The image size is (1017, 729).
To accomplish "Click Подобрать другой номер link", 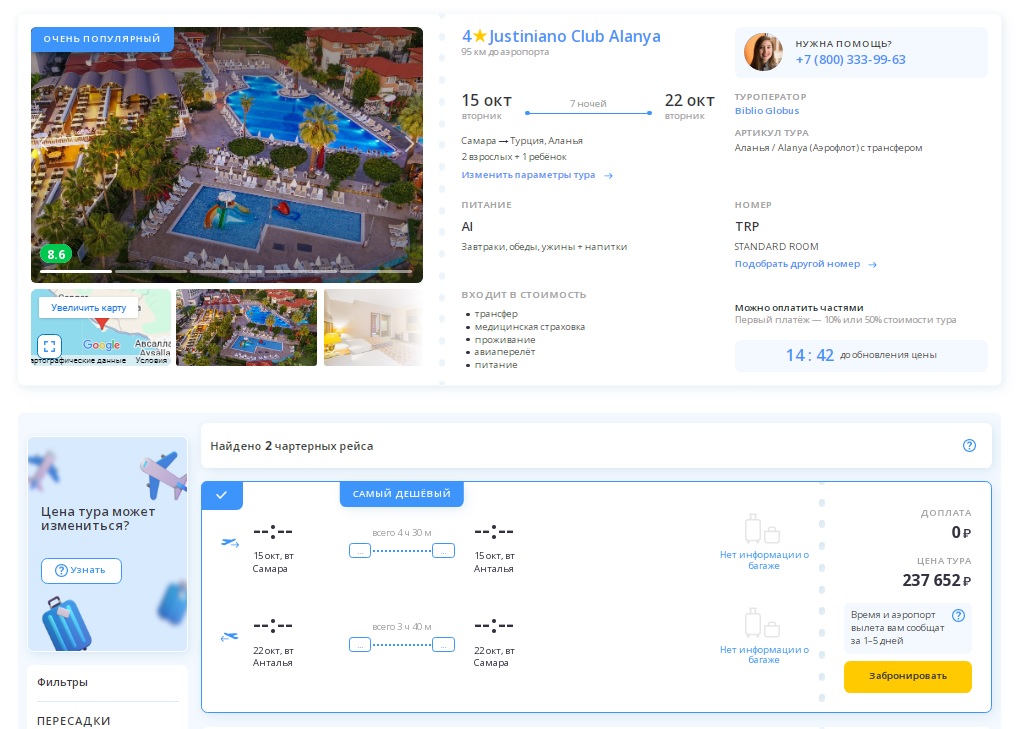I will tap(797, 264).
